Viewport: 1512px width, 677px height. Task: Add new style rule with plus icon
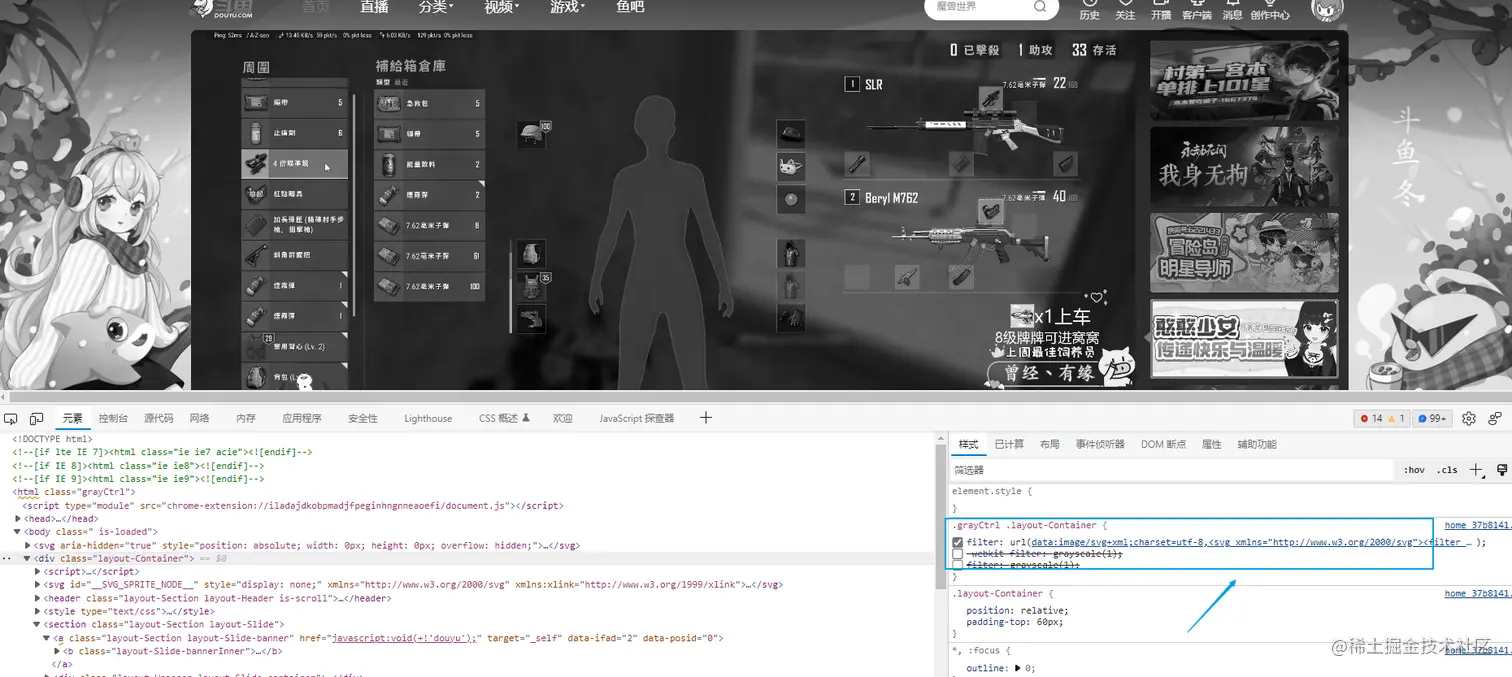click(1476, 470)
